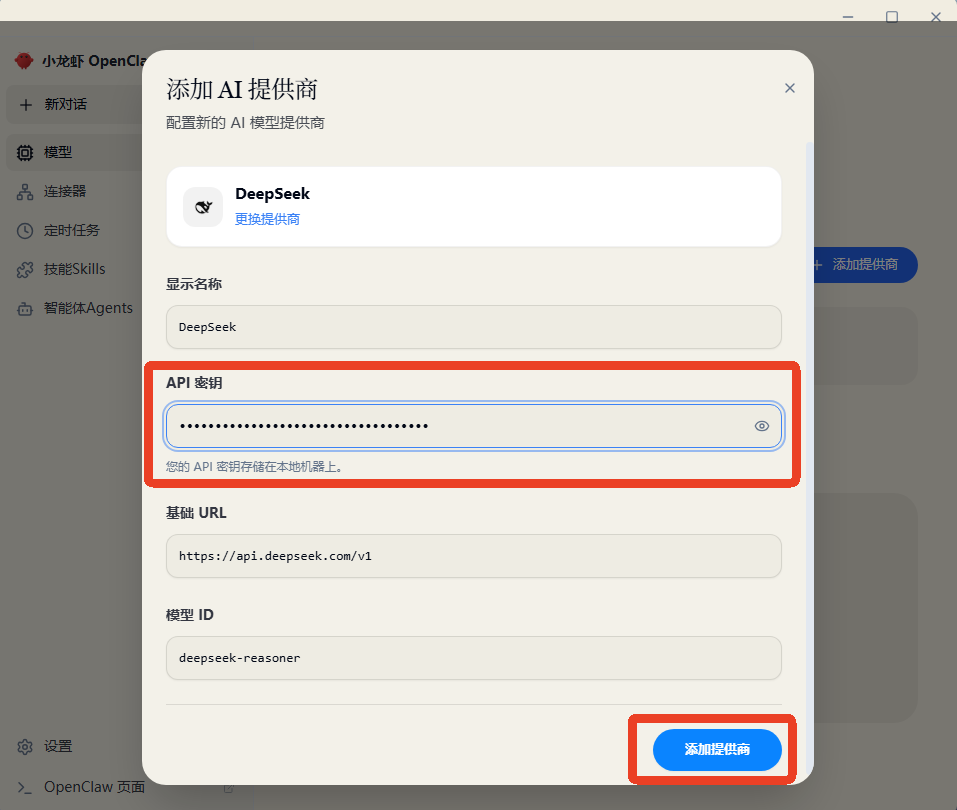Click the chip icon next to 模型
Screen dimensions: 957x810
tap(25, 153)
